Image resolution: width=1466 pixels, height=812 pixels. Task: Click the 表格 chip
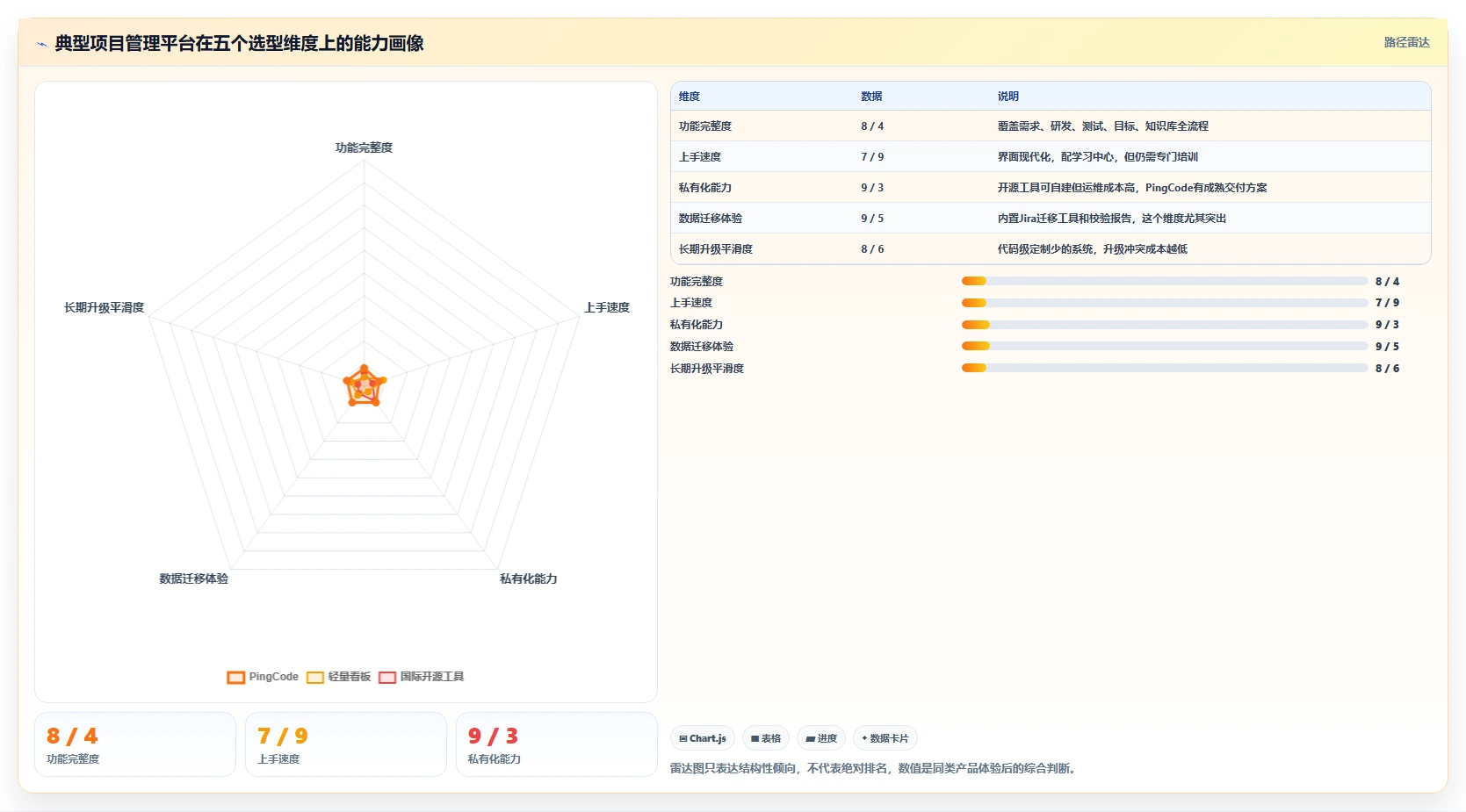pyautogui.click(x=766, y=738)
